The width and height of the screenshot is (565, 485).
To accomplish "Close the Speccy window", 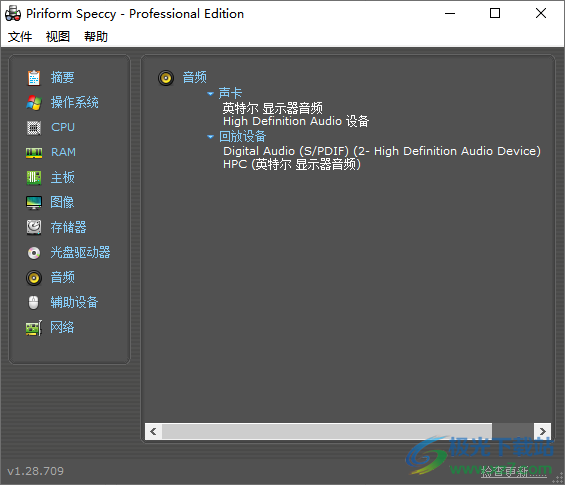I will [541, 14].
